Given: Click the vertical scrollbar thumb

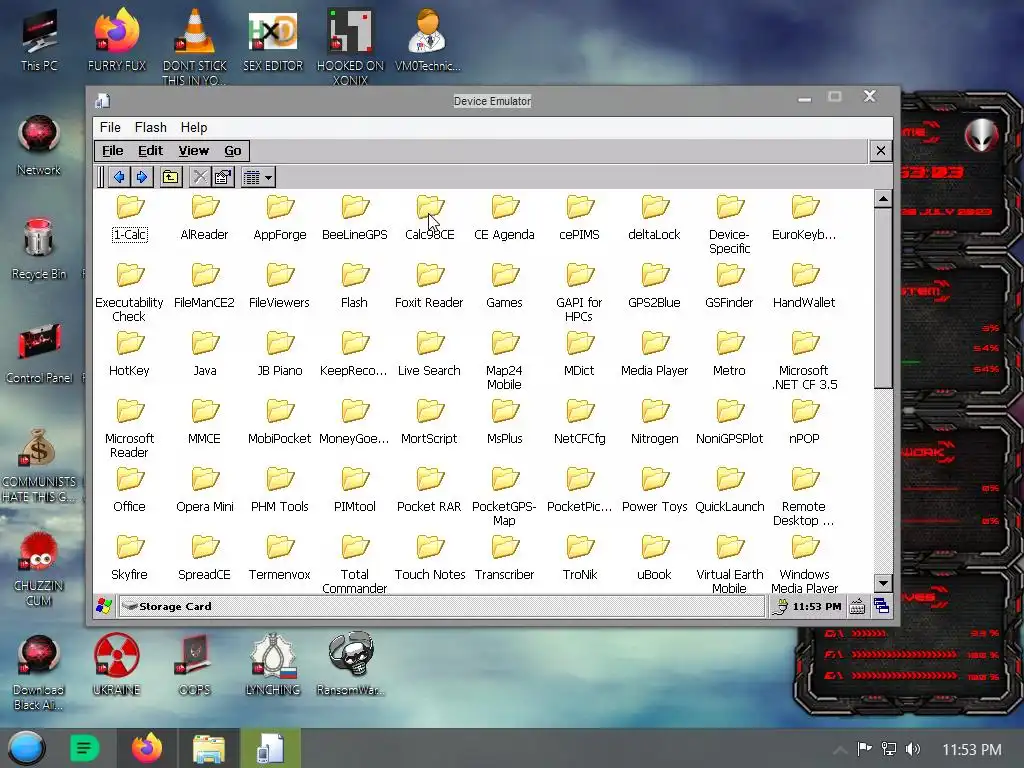Looking at the screenshot, I should point(883,298).
